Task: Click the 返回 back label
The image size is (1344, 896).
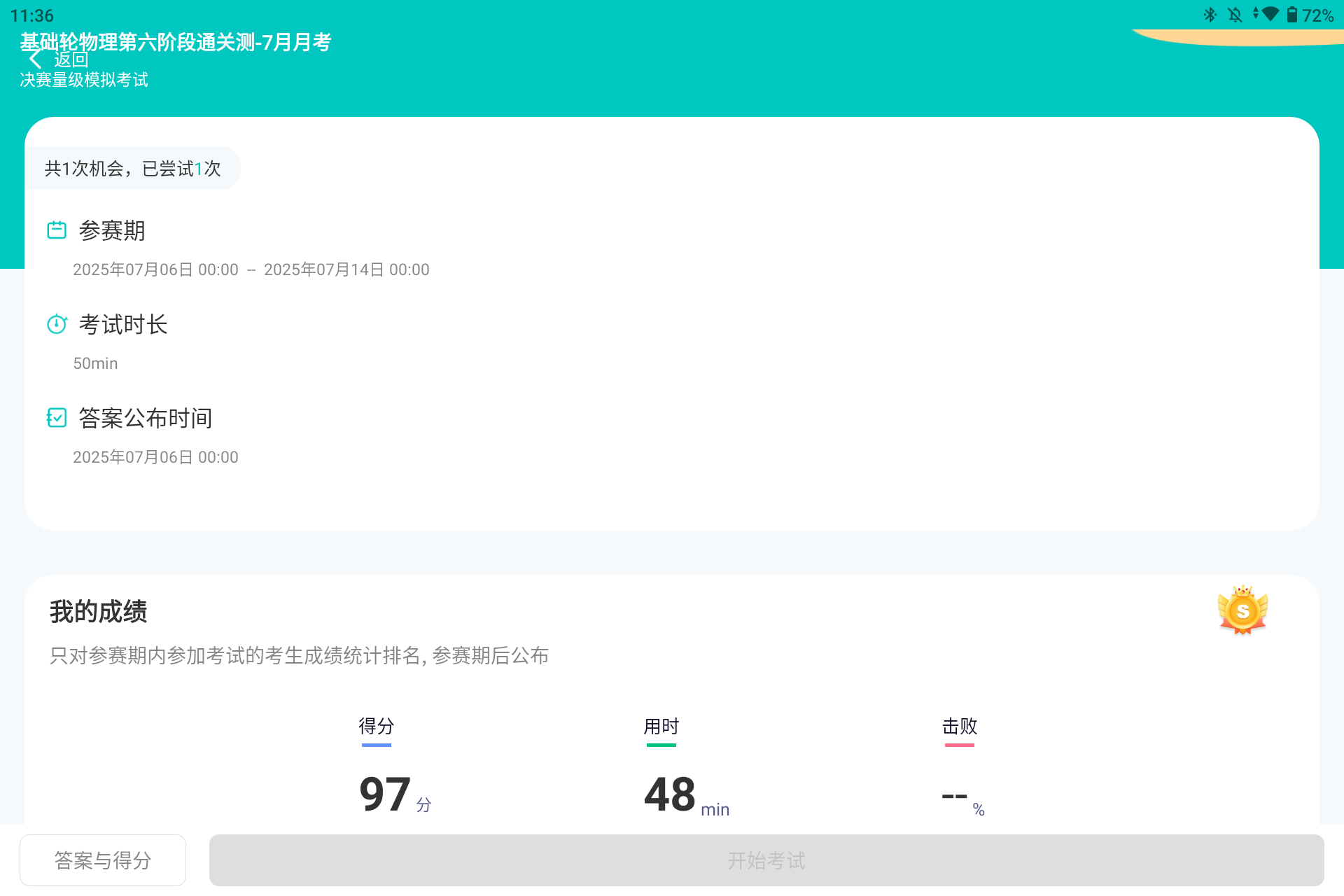Action: click(x=71, y=60)
